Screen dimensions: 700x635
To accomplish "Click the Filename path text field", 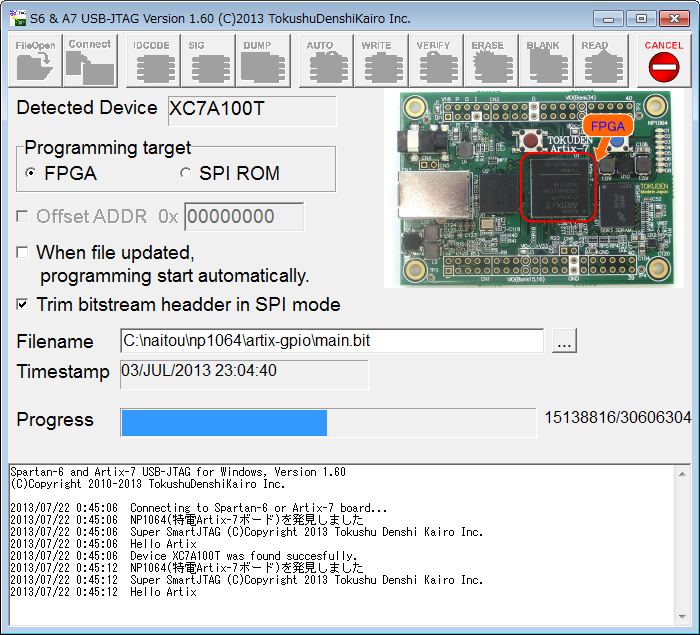I will click(x=330, y=341).
